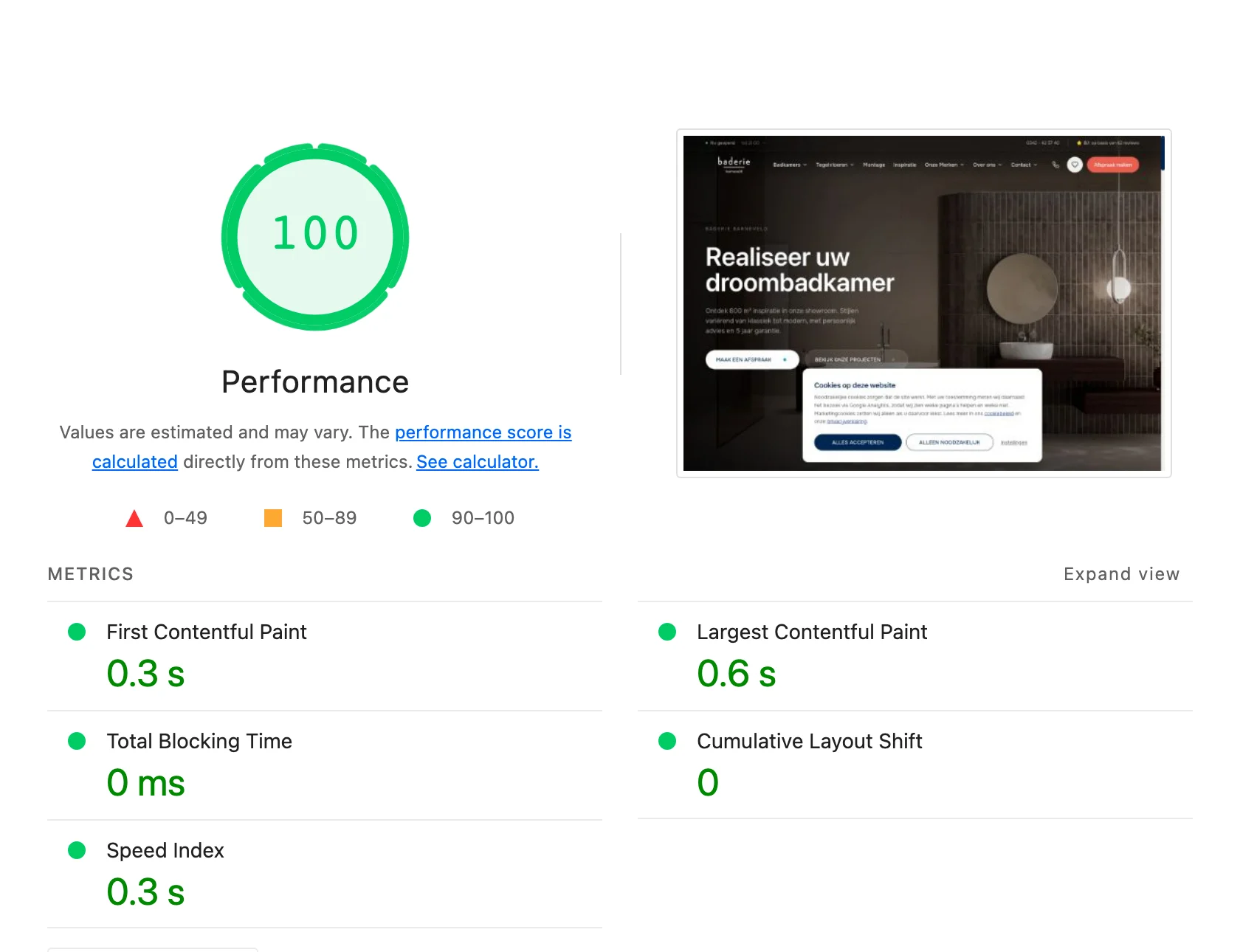Click the Performance heading
1240x952 pixels.
tap(315, 382)
